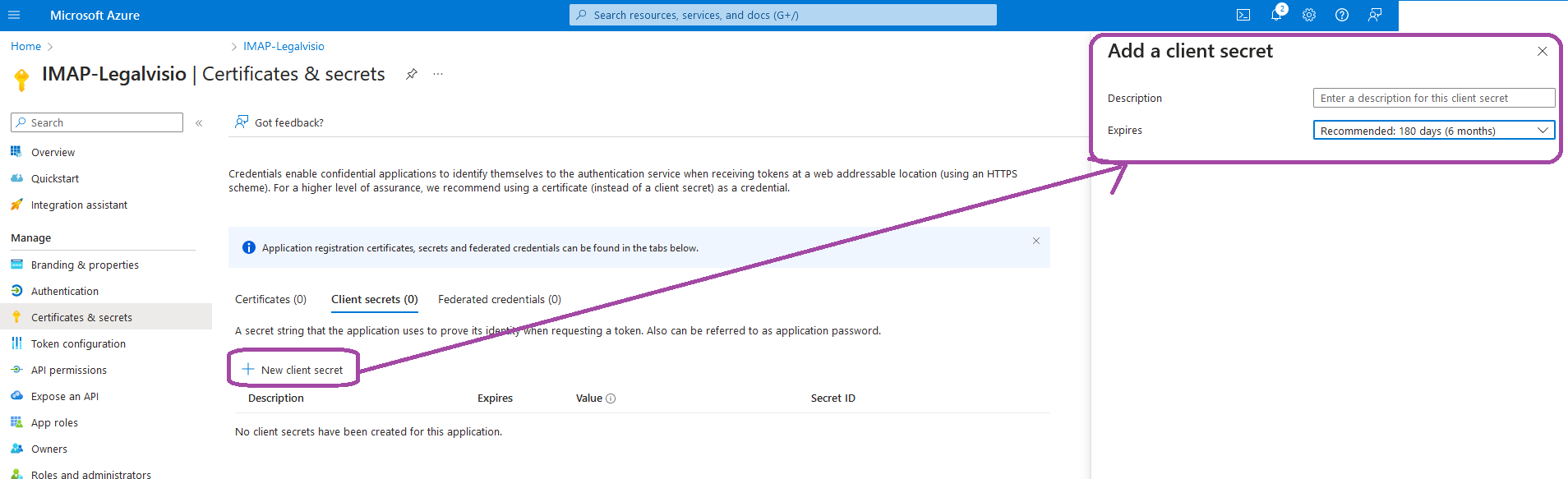The image size is (1568, 479).
Task: Click the Certificates & secrets key icon
Action: pyautogui.click(x=16, y=317)
